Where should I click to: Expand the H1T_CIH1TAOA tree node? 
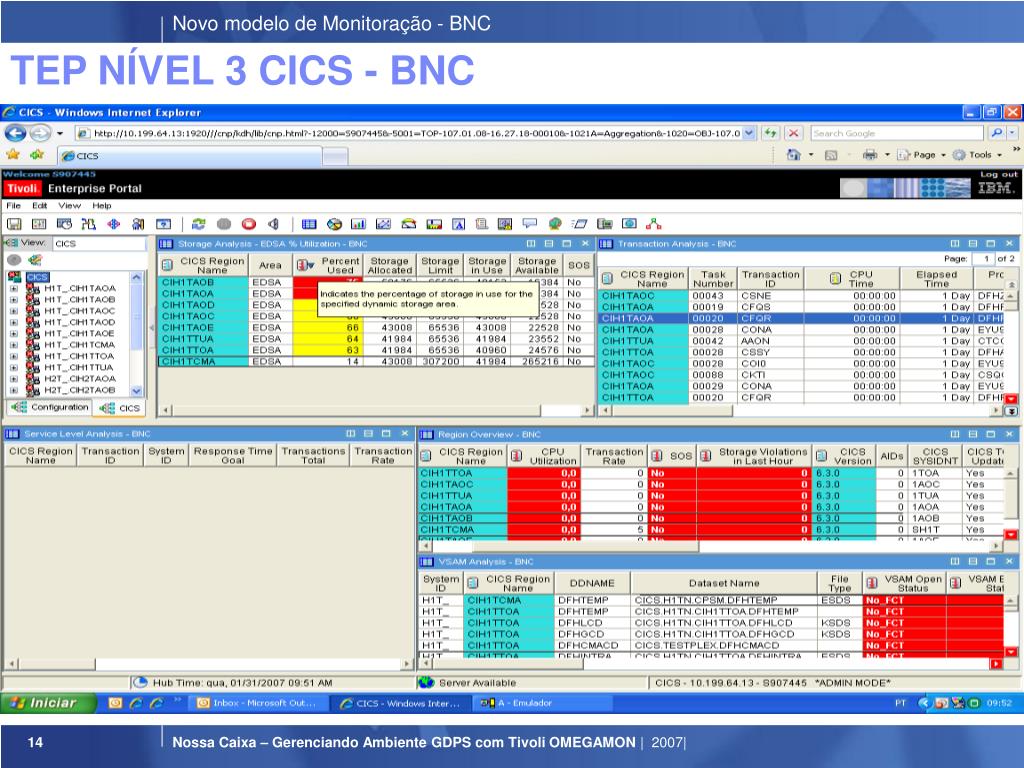click(x=14, y=288)
